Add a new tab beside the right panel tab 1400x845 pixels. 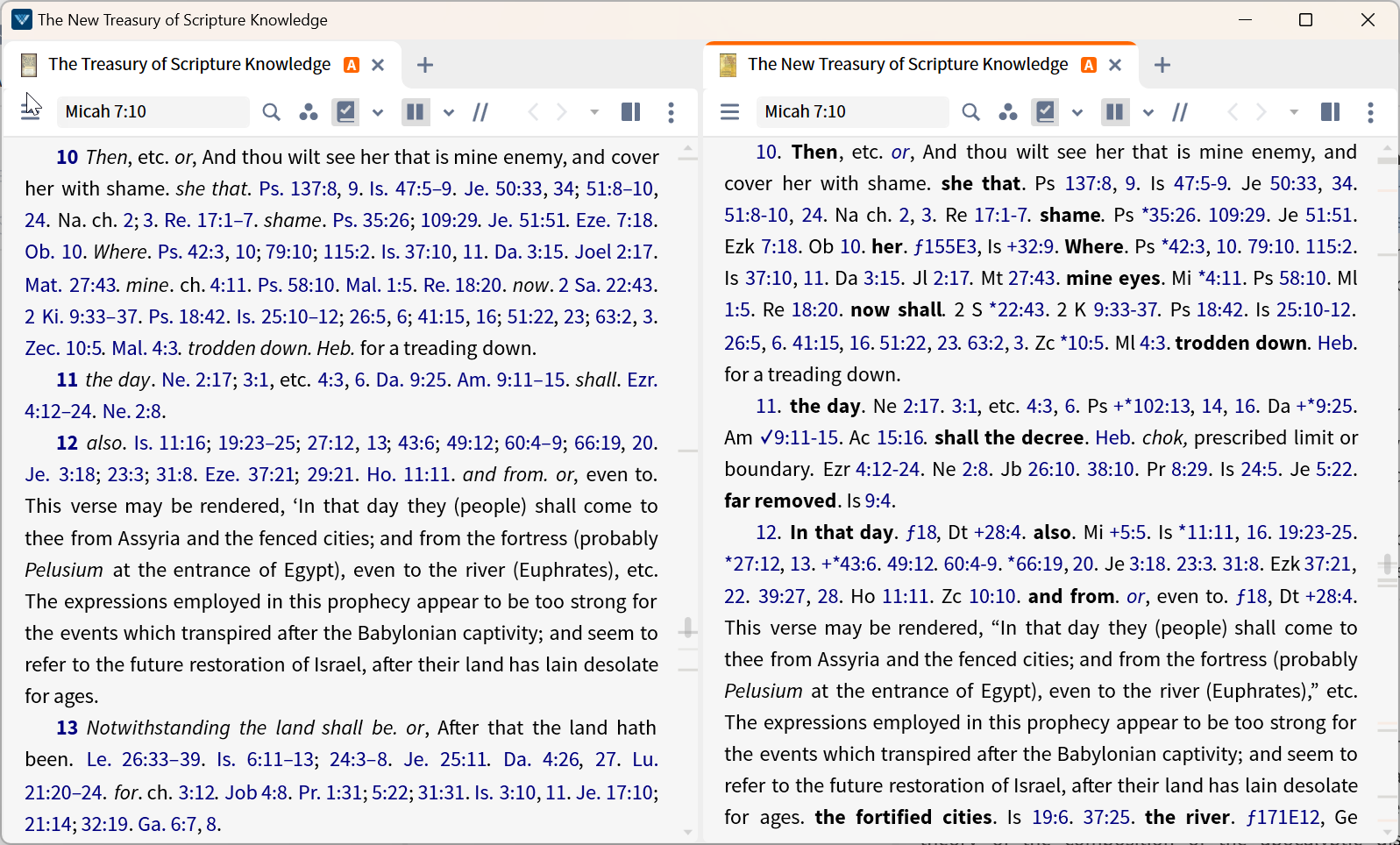(x=1162, y=65)
